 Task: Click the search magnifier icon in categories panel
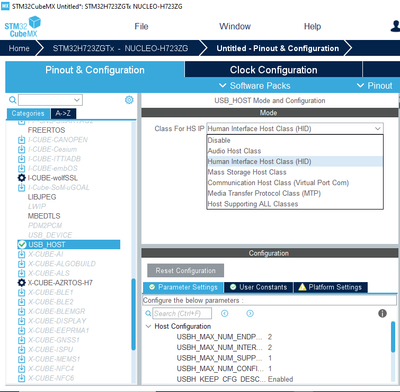(12, 100)
